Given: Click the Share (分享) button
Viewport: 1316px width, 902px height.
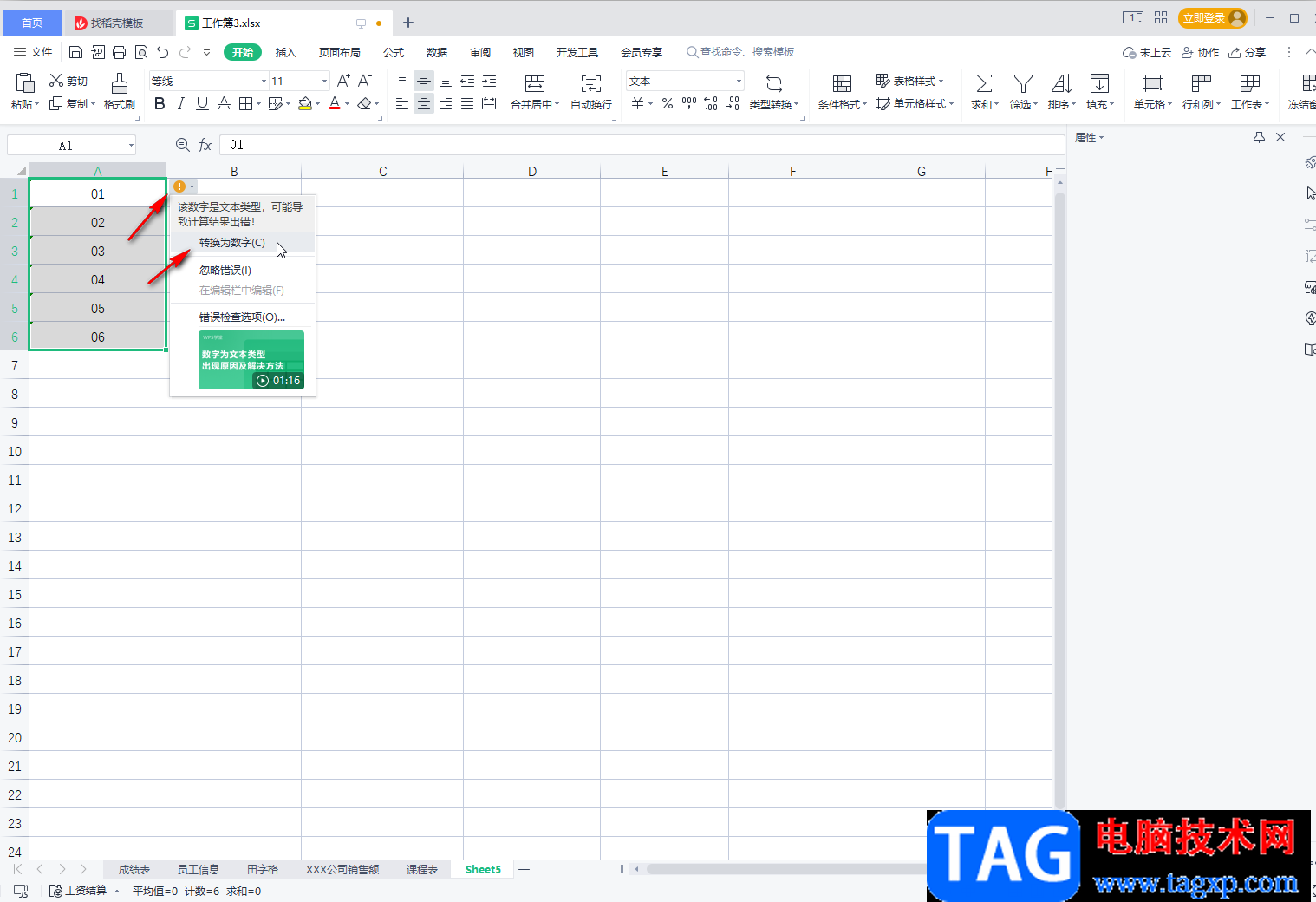Looking at the screenshot, I should 1247,52.
